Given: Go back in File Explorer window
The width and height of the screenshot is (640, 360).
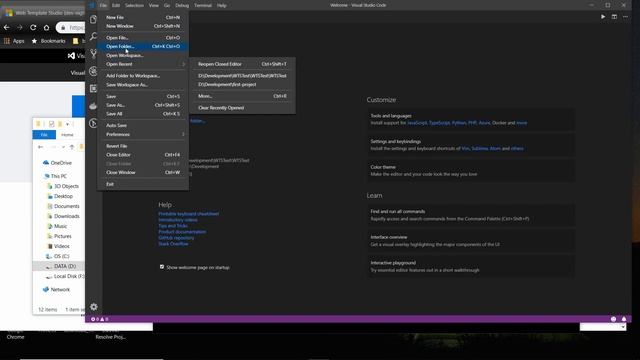Looking at the screenshot, I should [x=40, y=147].
